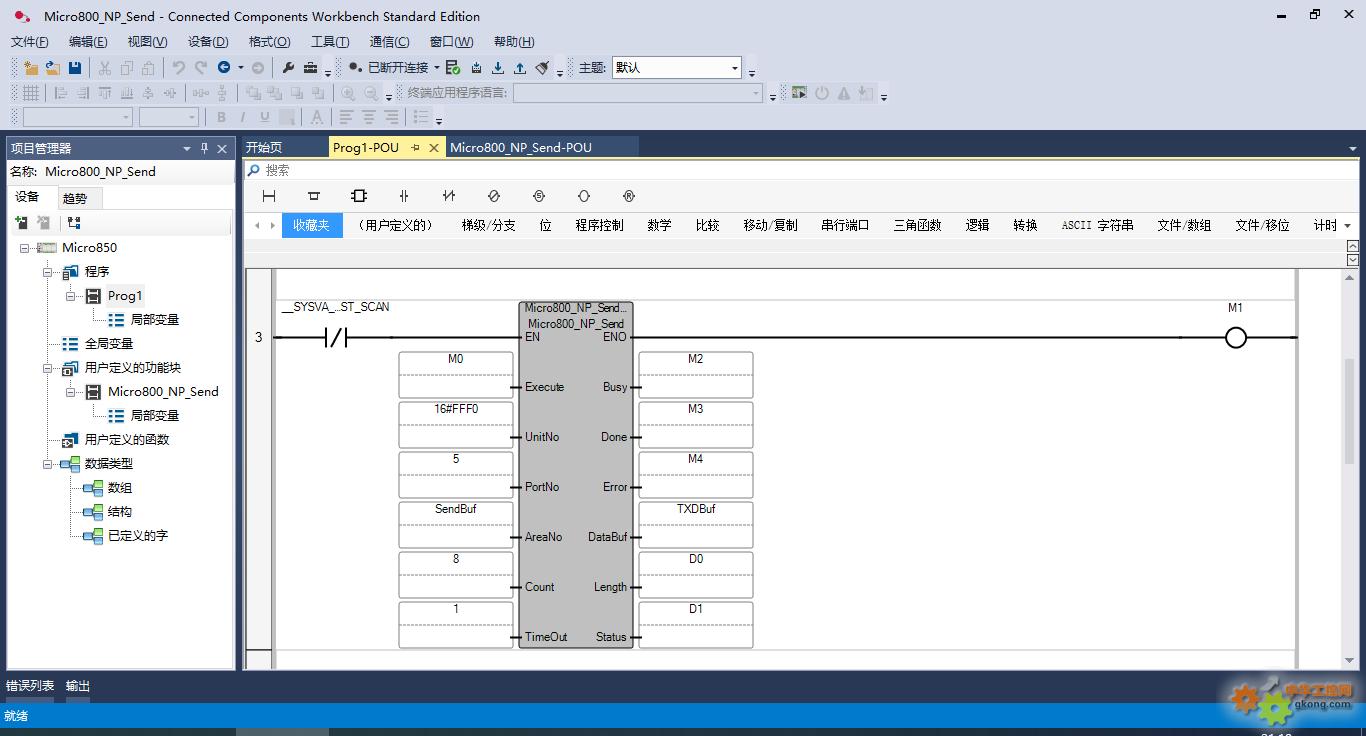Insert a branch with the branch icon
1366x736 pixels.
tap(314, 196)
